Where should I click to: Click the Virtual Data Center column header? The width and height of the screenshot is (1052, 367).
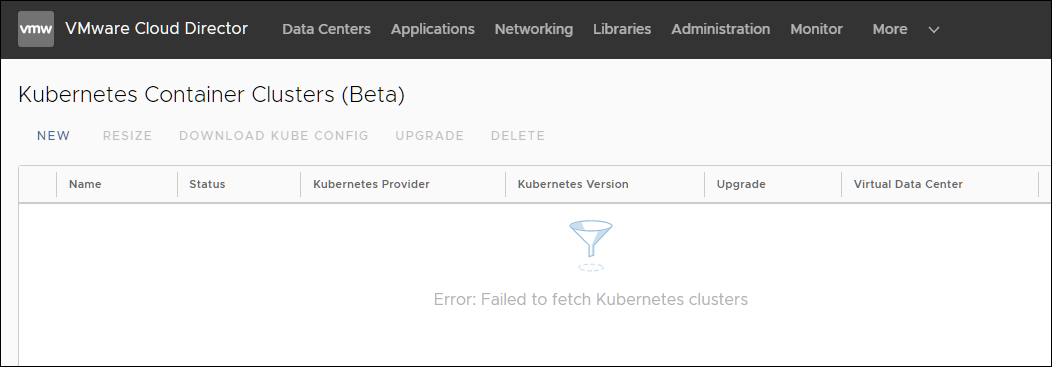tap(908, 184)
